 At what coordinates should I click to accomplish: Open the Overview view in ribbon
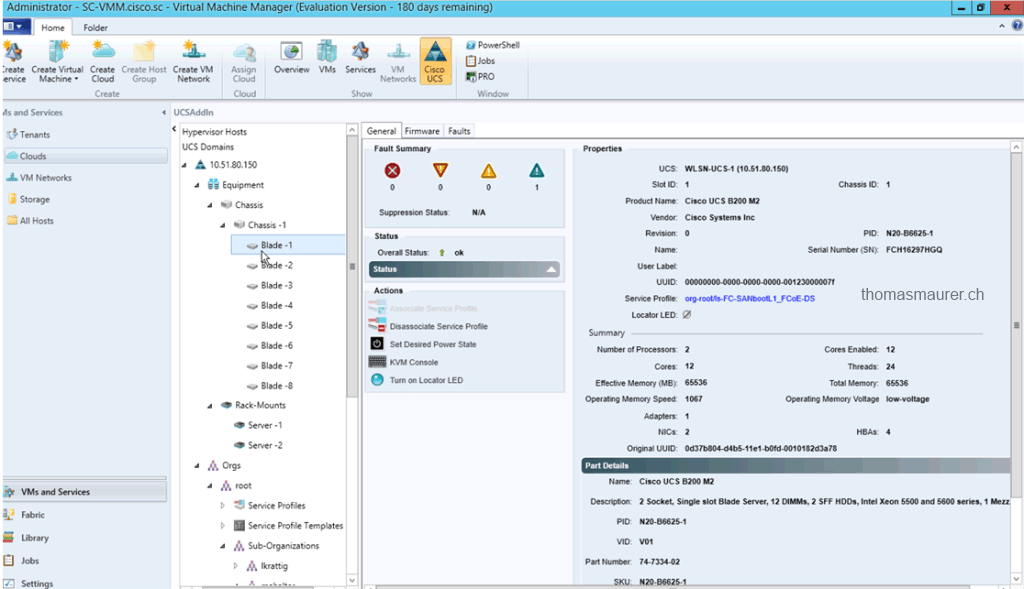pyautogui.click(x=291, y=58)
